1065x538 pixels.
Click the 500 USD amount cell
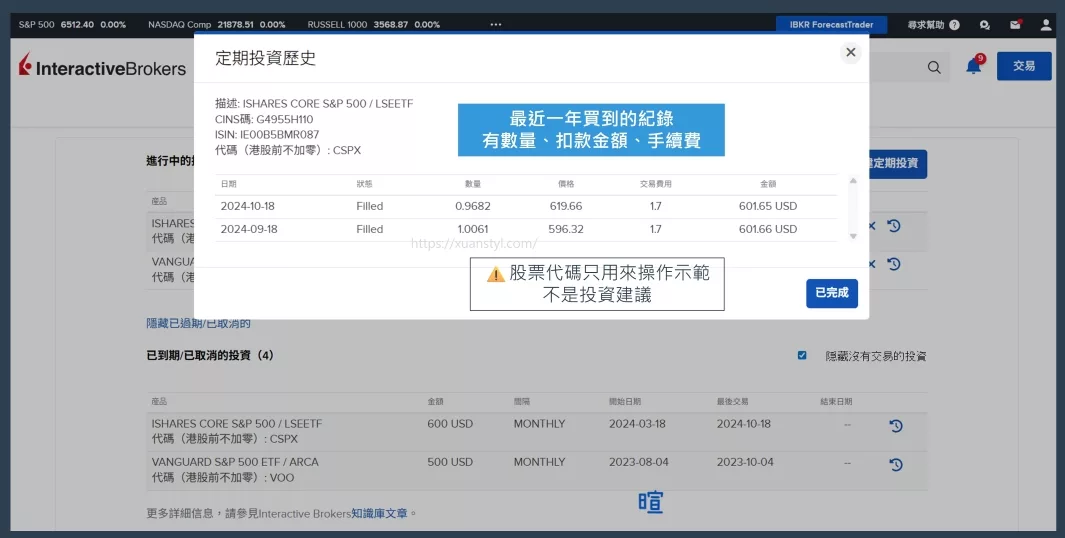pyautogui.click(x=450, y=462)
